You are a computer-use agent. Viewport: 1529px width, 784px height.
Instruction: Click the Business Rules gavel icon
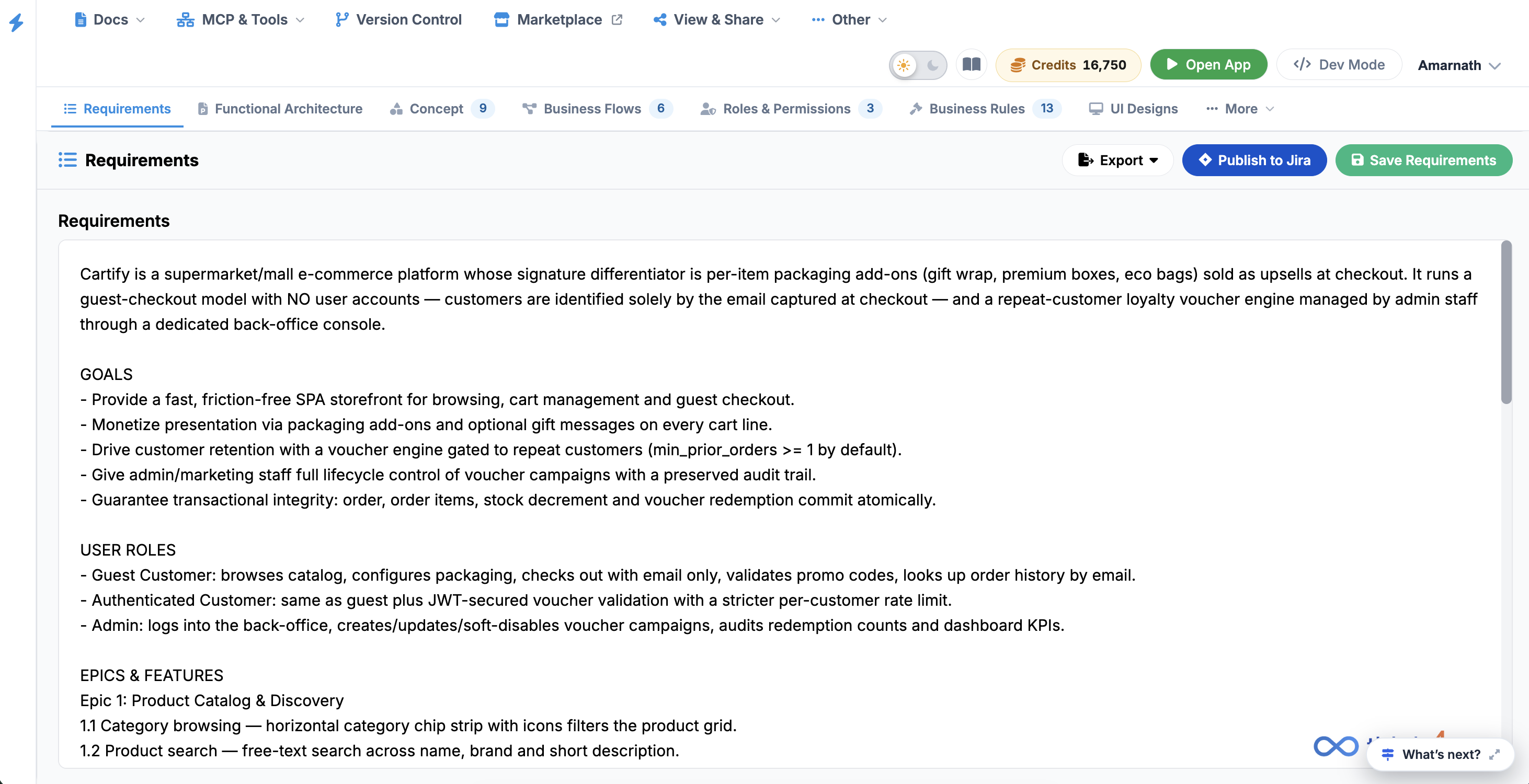coord(916,109)
